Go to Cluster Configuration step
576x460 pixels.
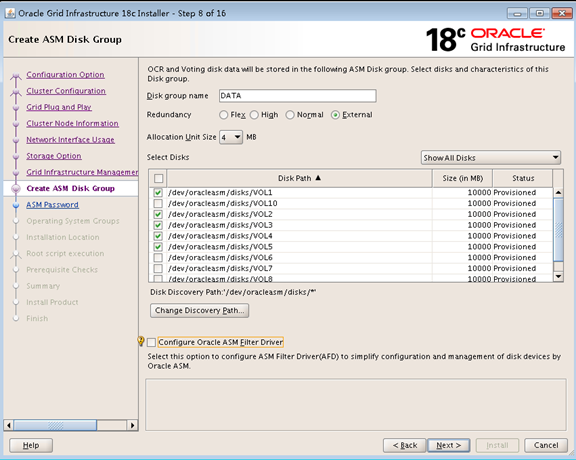click(x=66, y=91)
